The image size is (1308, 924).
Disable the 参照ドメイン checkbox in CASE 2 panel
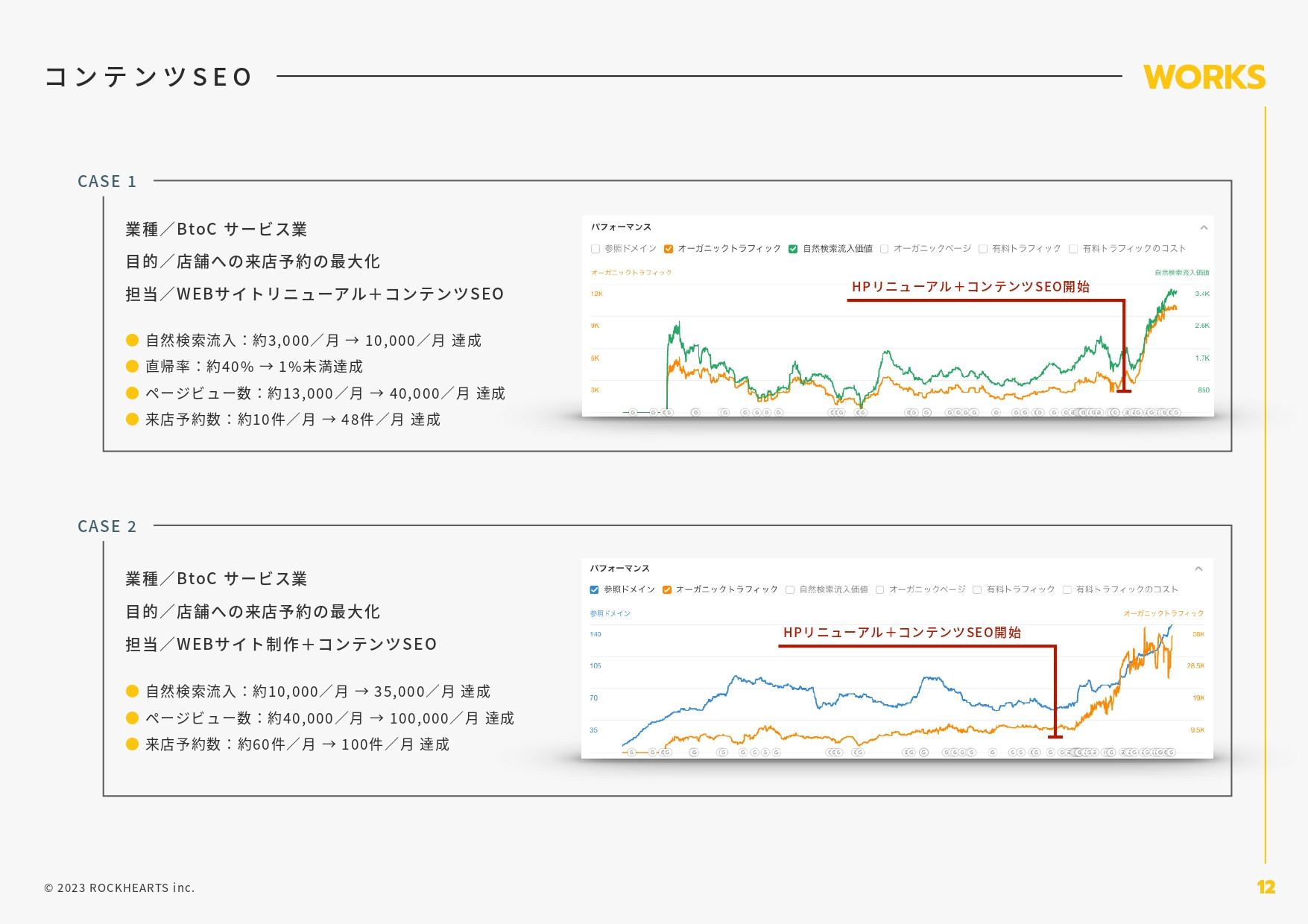pos(594,589)
